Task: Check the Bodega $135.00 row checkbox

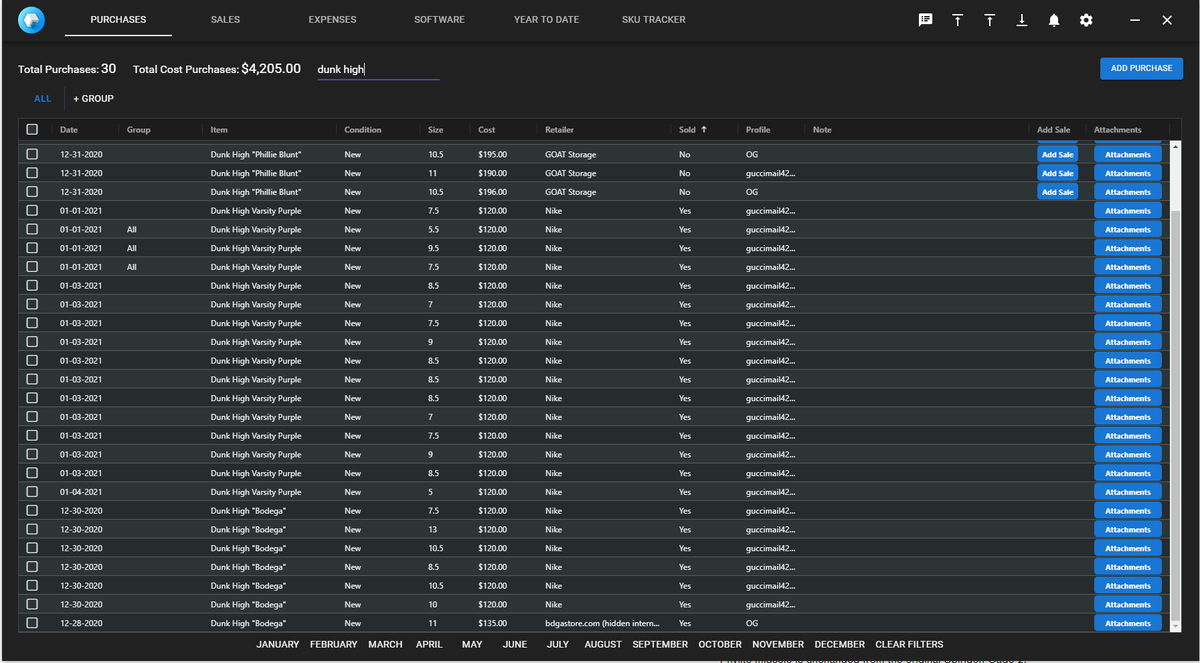Action: pyautogui.click(x=32, y=623)
